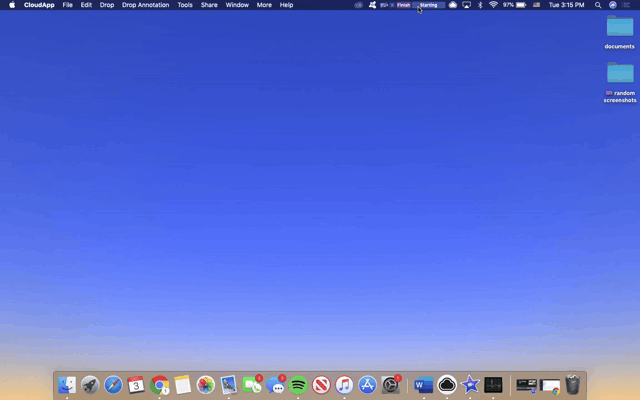Select the random screenshots folder
Screen dimensions: 640x400
tap(620, 74)
